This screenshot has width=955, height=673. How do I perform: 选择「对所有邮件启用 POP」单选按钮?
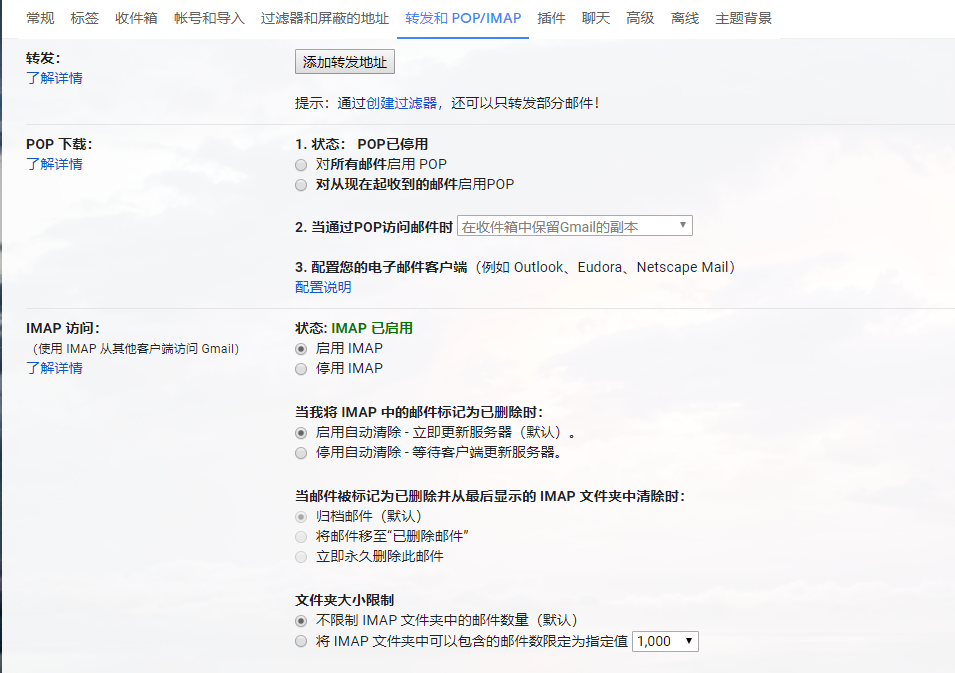[x=301, y=164]
